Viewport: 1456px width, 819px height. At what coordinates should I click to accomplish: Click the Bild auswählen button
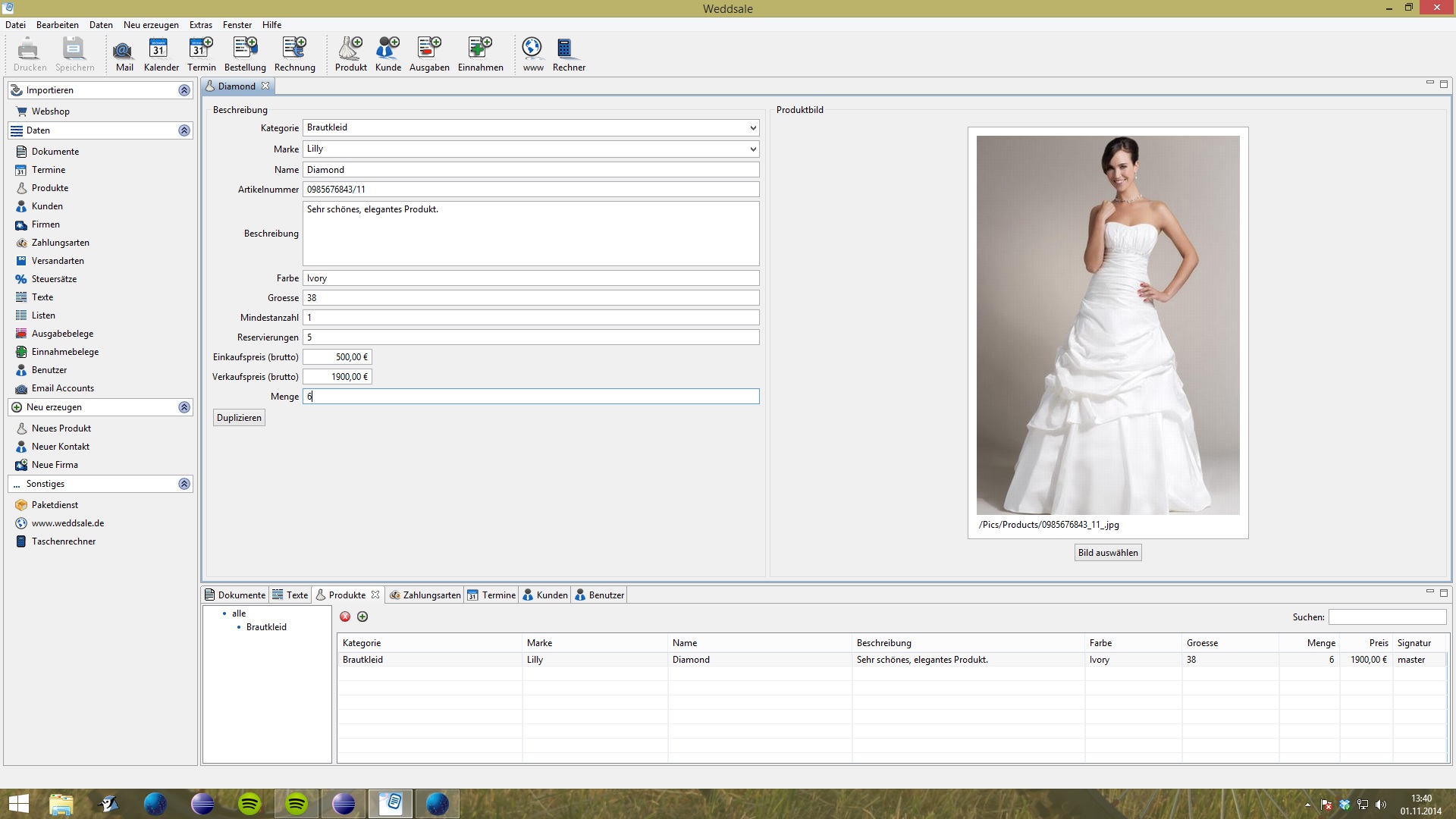coord(1107,553)
